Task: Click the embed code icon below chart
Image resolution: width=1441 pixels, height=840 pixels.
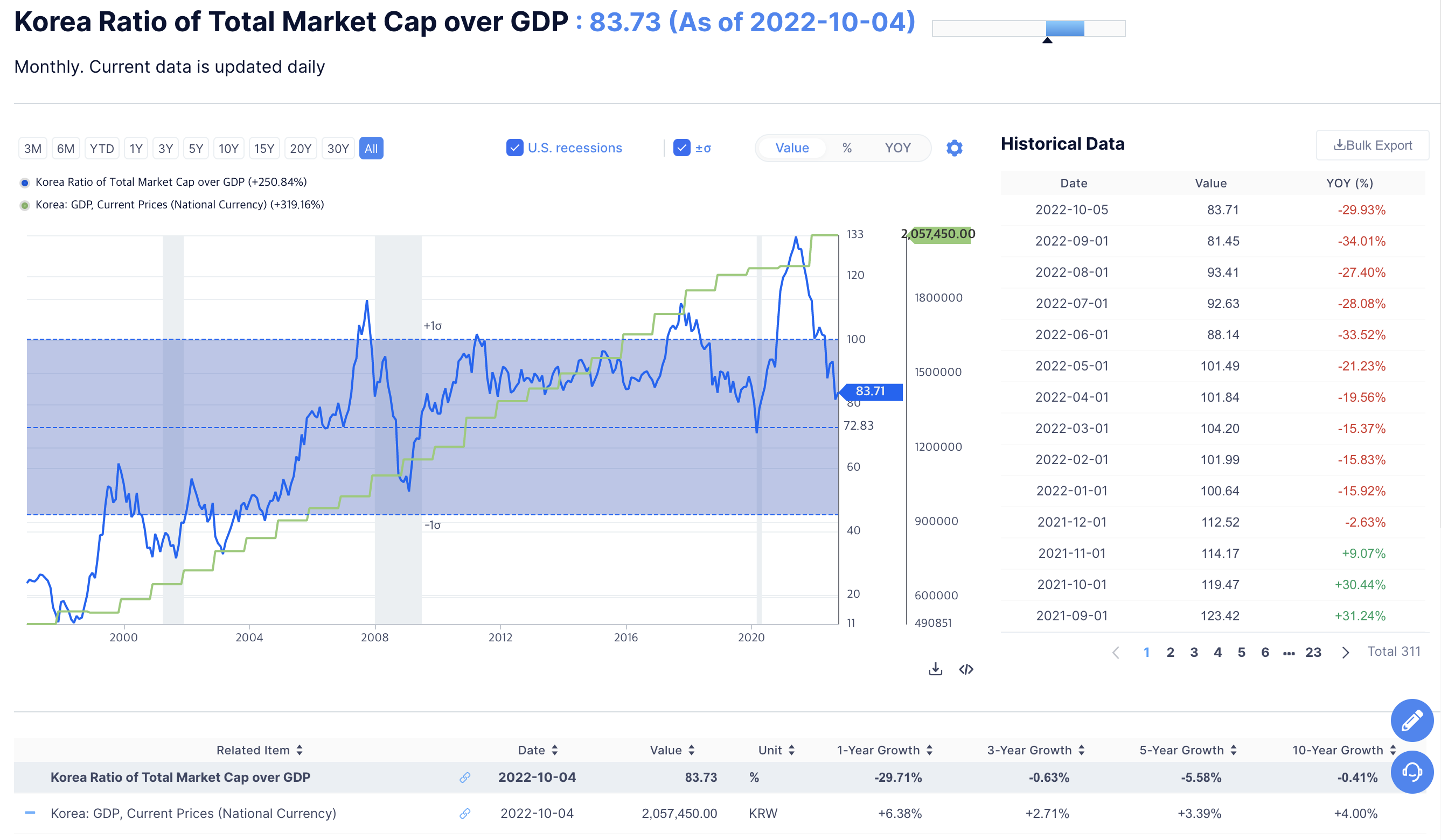Action: (x=966, y=669)
